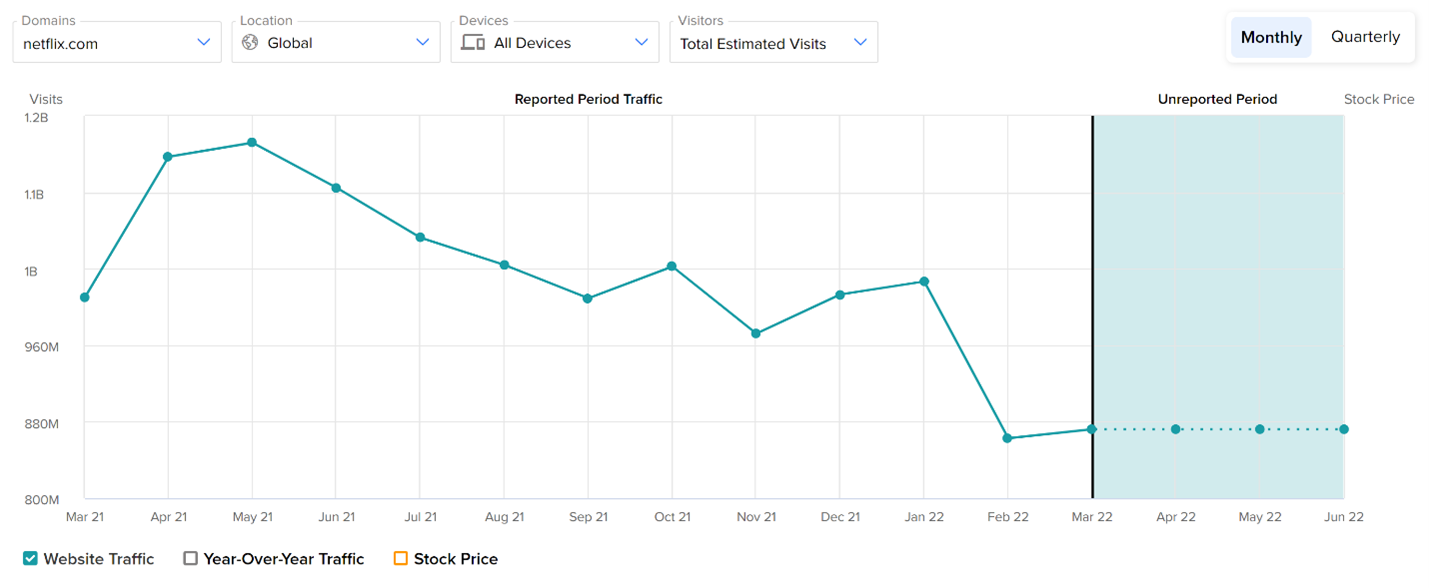
Task: Click the globe icon in Location
Action: tap(250, 43)
